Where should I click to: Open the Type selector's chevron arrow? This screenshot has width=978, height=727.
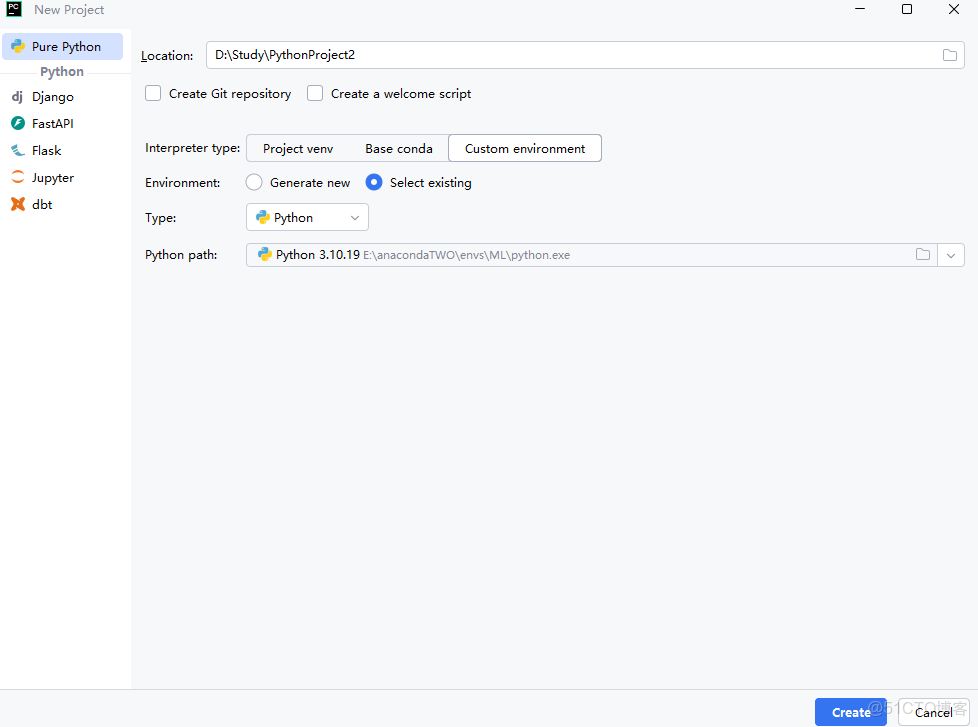pyautogui.click(x=354, y=217)
